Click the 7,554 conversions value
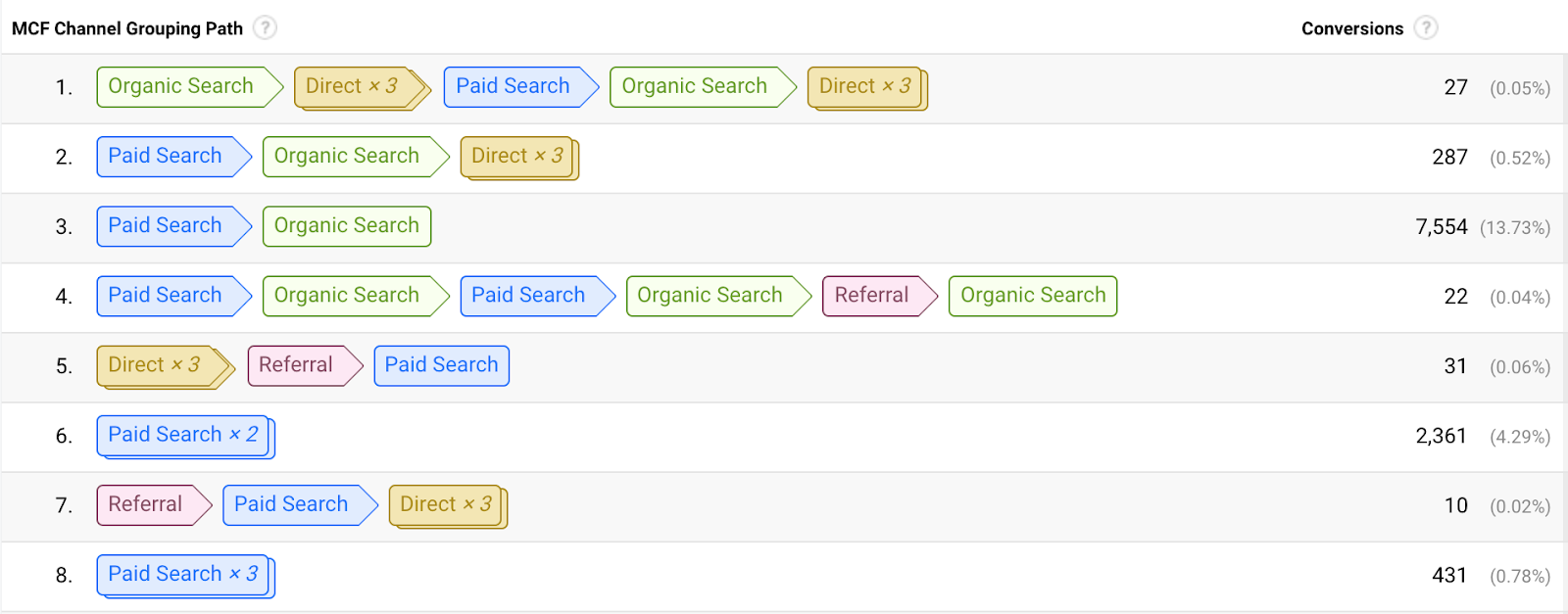This screenshot has width=1568, height=614. tap(1441, 227)
